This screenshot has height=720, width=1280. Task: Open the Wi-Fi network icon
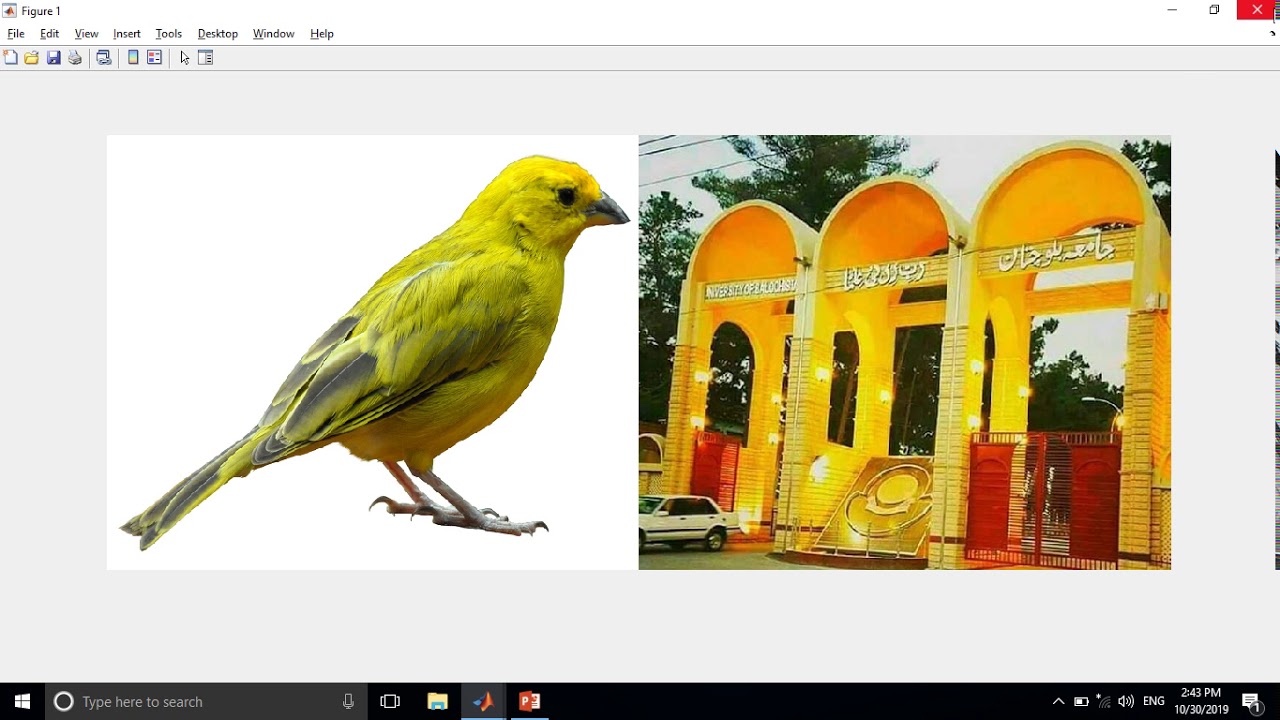[x=1104, y=701]
